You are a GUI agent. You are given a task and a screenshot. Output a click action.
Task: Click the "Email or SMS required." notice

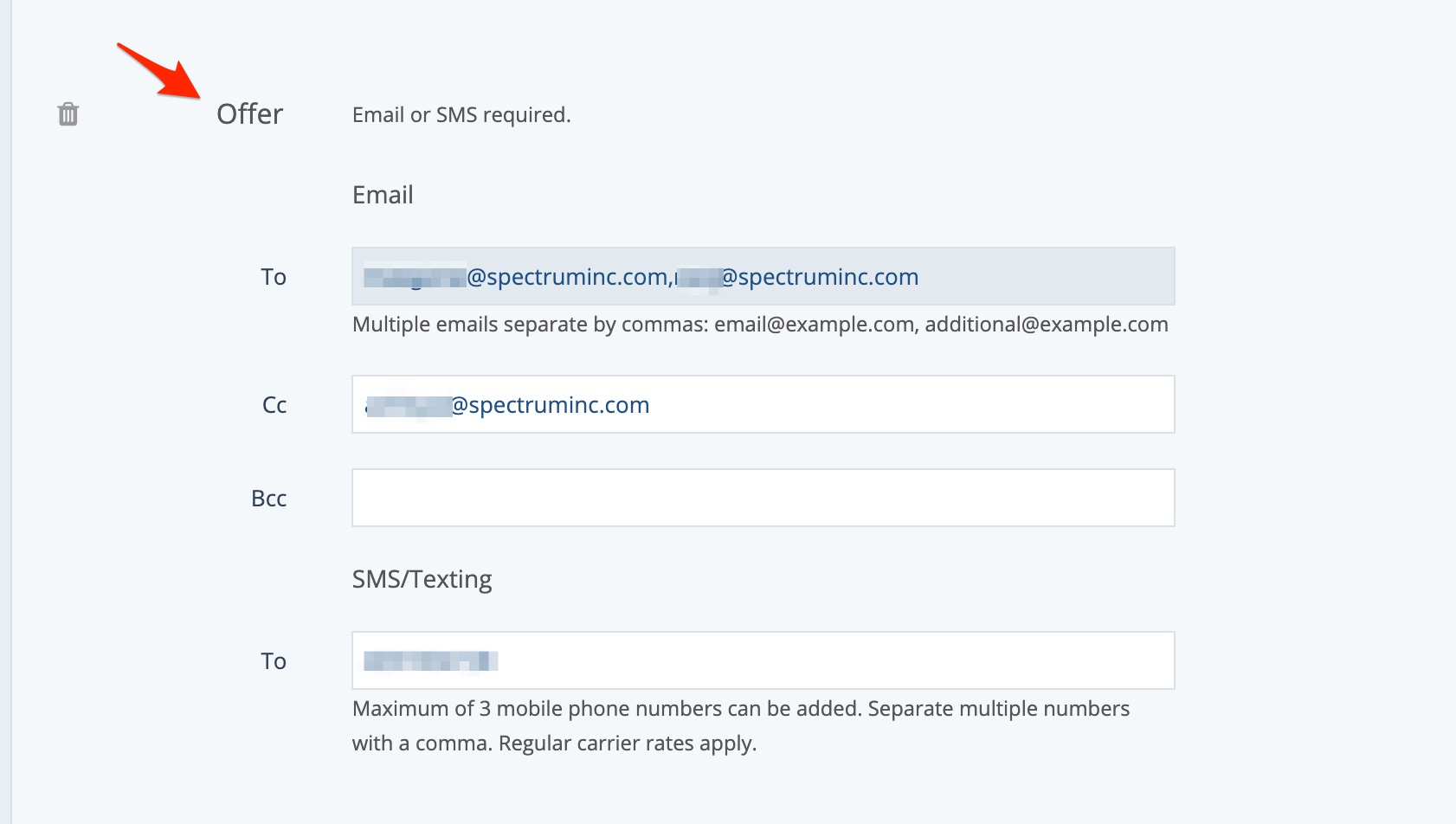coord(461,115)
